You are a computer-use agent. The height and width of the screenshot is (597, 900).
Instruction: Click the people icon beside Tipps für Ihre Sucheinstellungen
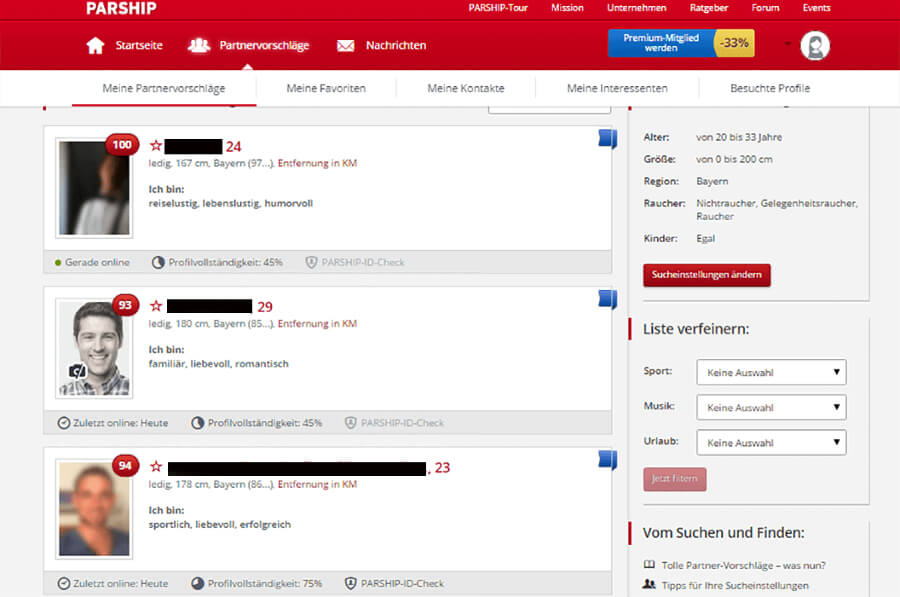pyautogui.click(x=649, y=584)
